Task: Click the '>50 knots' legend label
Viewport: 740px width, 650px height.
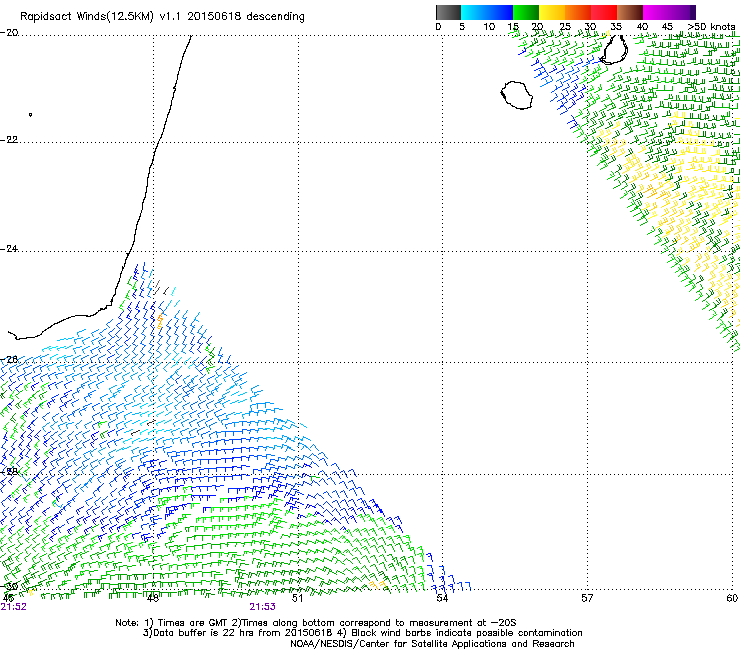Action: [x=711, y=27]
